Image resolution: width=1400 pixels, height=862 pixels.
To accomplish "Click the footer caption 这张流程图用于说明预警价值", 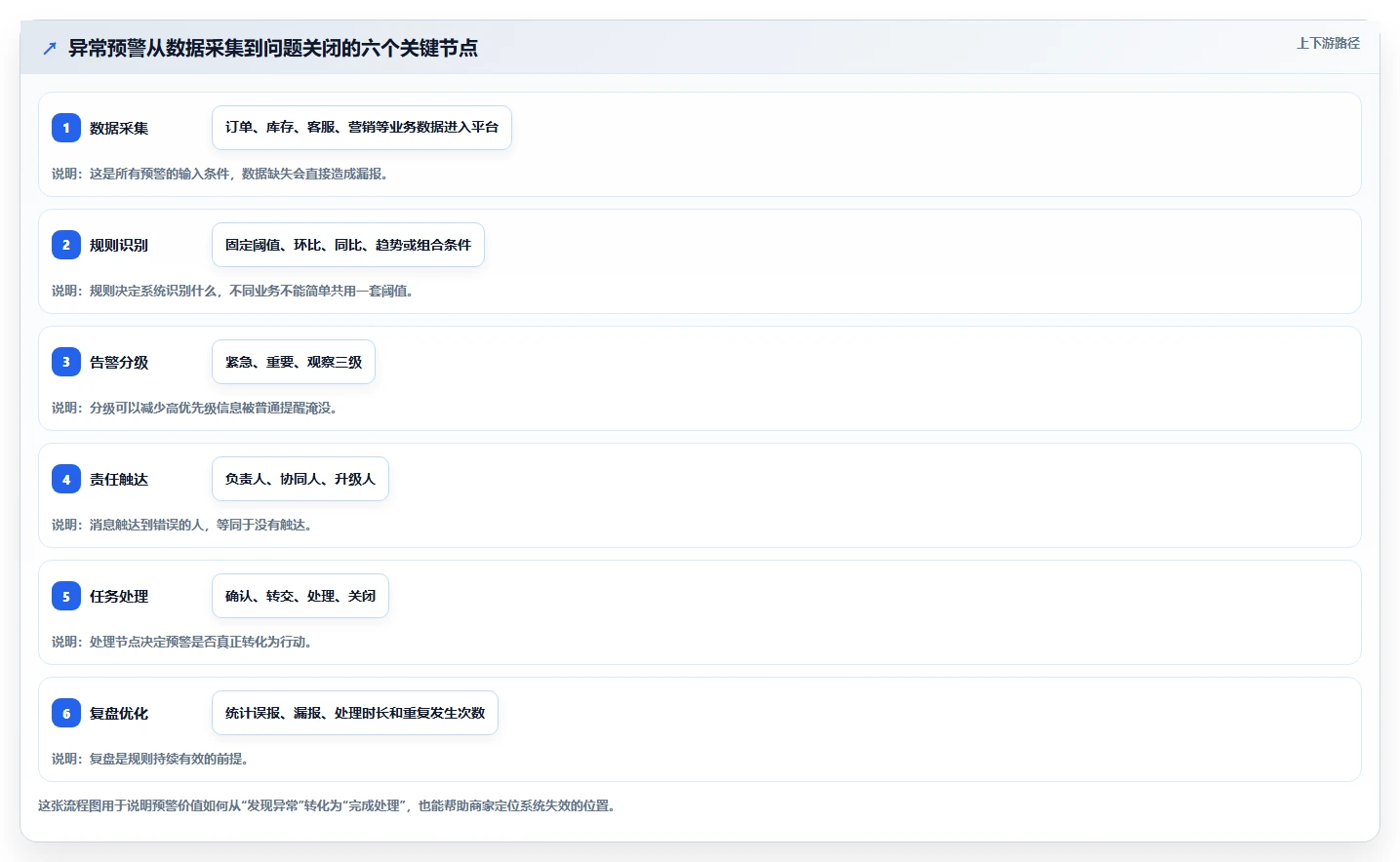I will [328, 805].
